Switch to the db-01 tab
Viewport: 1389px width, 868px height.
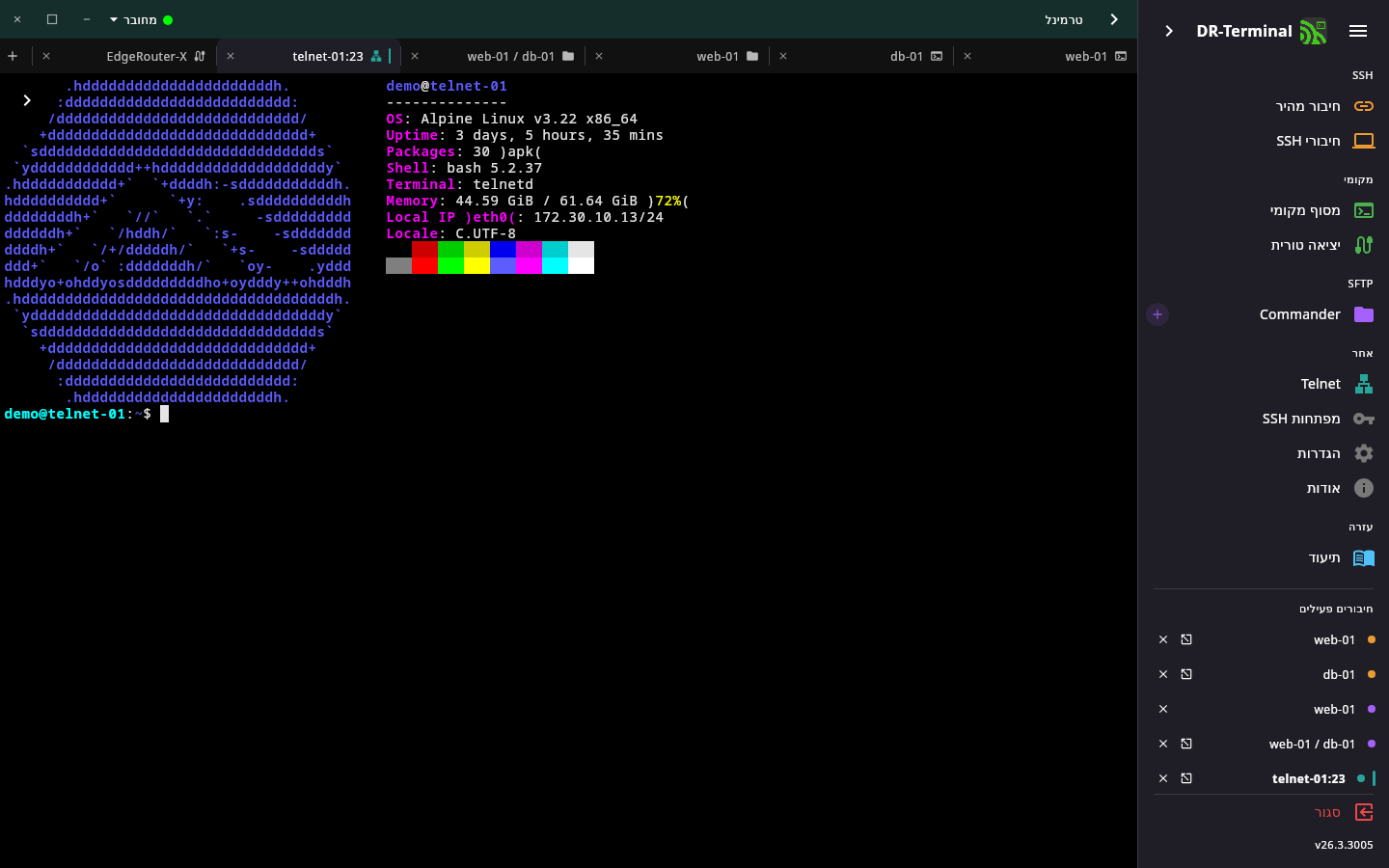pos(862,56)
